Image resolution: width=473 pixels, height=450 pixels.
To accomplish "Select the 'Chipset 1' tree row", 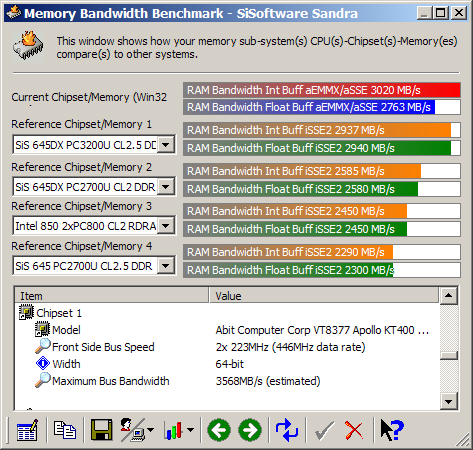I will [59, 313].
